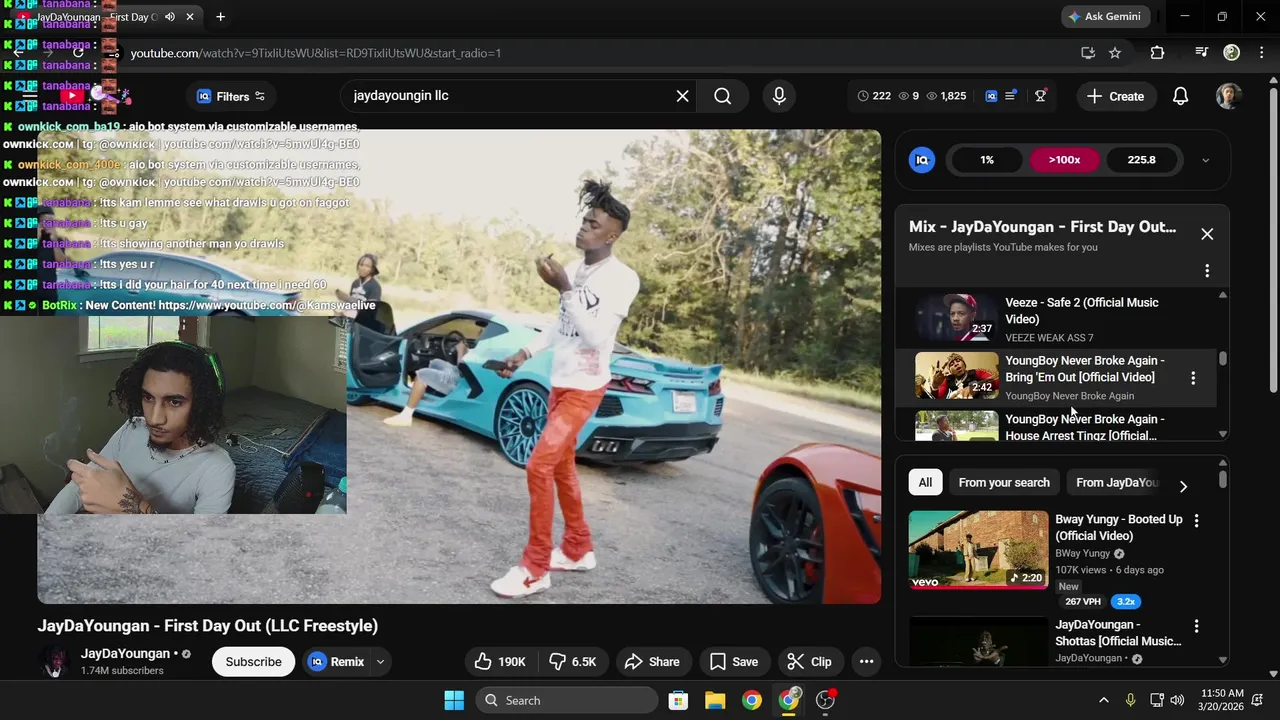
Task: Open the vidIQ trophy icon
Action: [x=1040, y=96]
